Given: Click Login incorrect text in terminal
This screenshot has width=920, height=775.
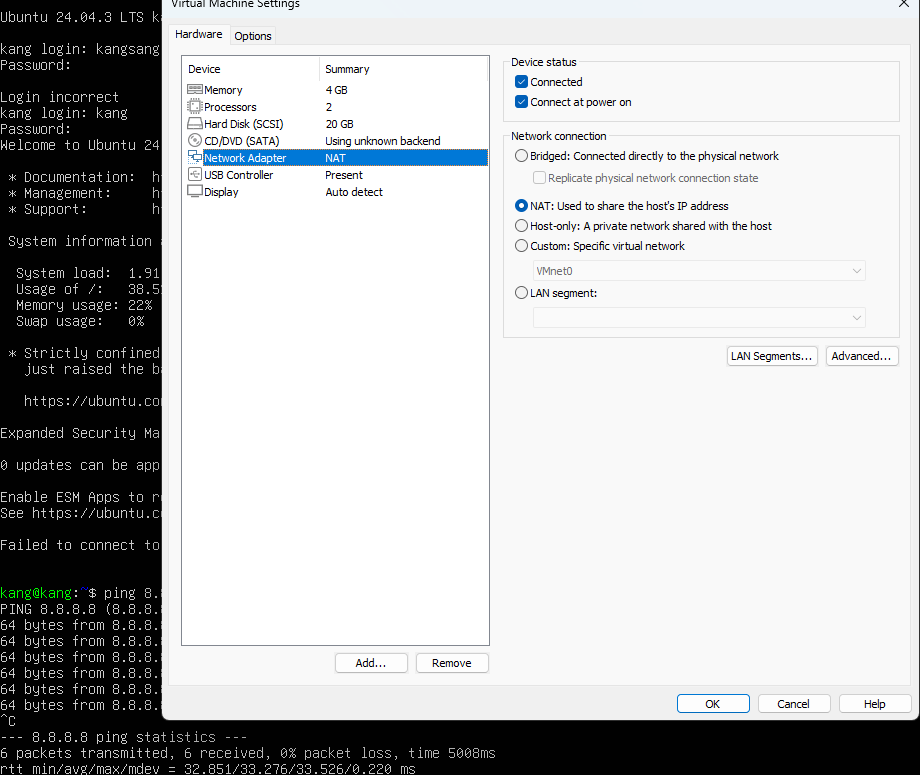Looking at the screenshot, I should [59, 97].
